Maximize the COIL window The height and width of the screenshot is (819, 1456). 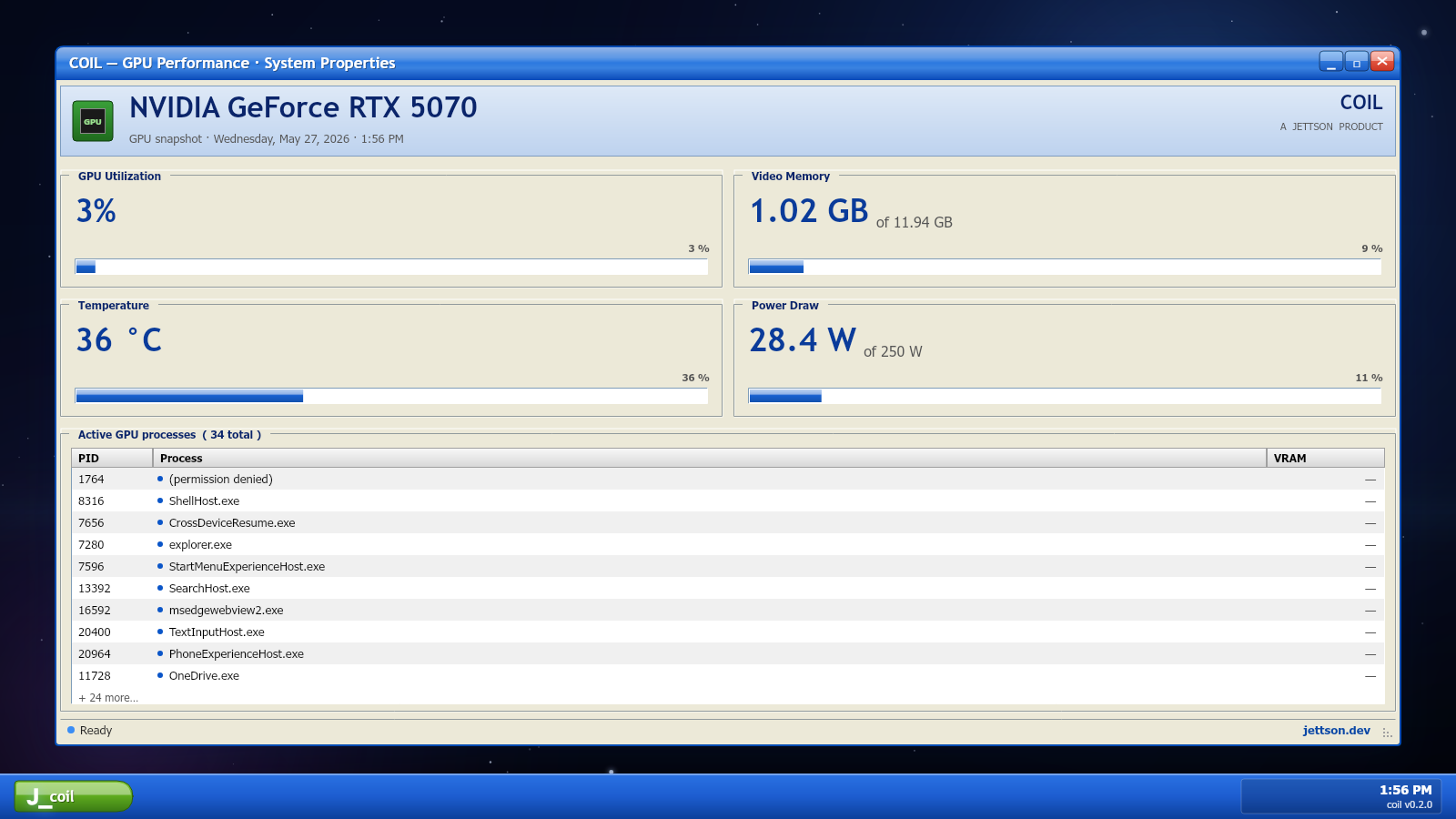pyautogui.click(x=1357, y=61)
